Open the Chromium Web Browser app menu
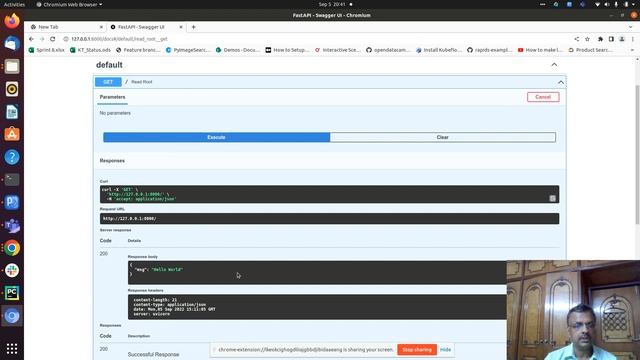The height and width of the screenshot is (360, 640). click(x=69, y=4)
